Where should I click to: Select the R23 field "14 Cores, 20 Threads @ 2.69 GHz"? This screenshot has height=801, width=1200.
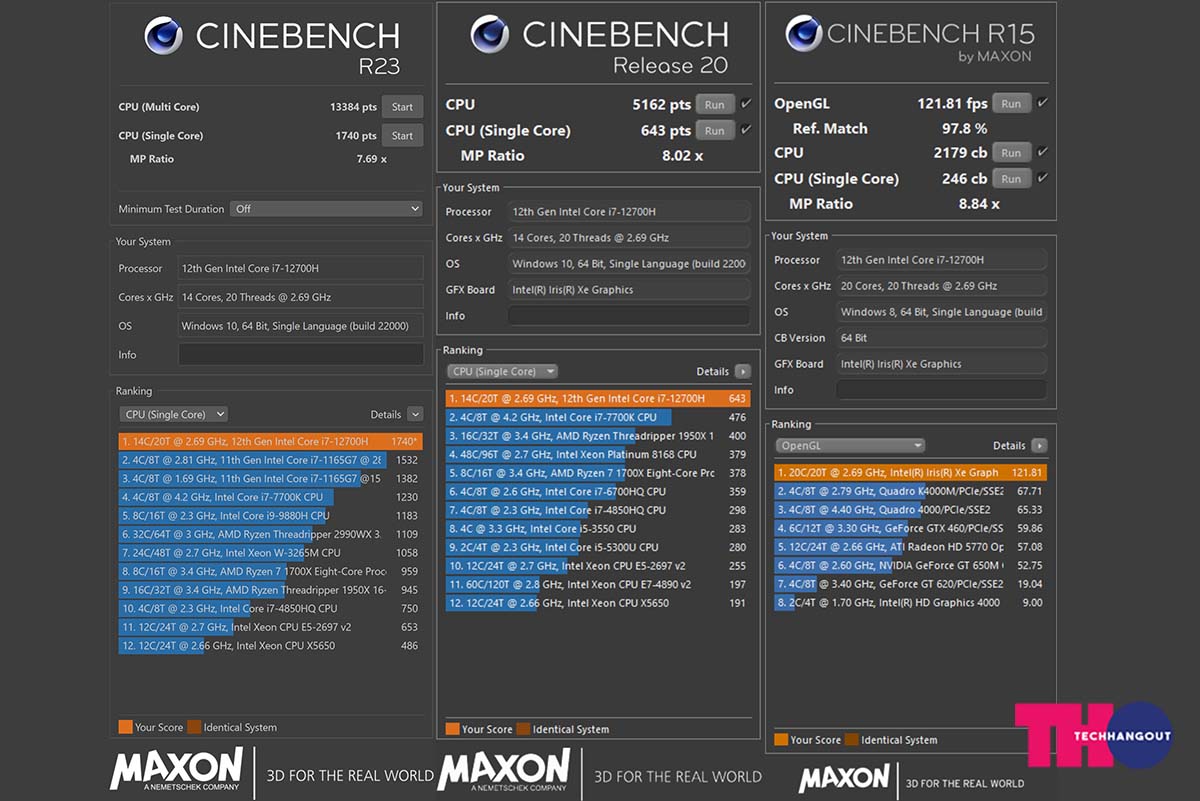pos(301,297)
